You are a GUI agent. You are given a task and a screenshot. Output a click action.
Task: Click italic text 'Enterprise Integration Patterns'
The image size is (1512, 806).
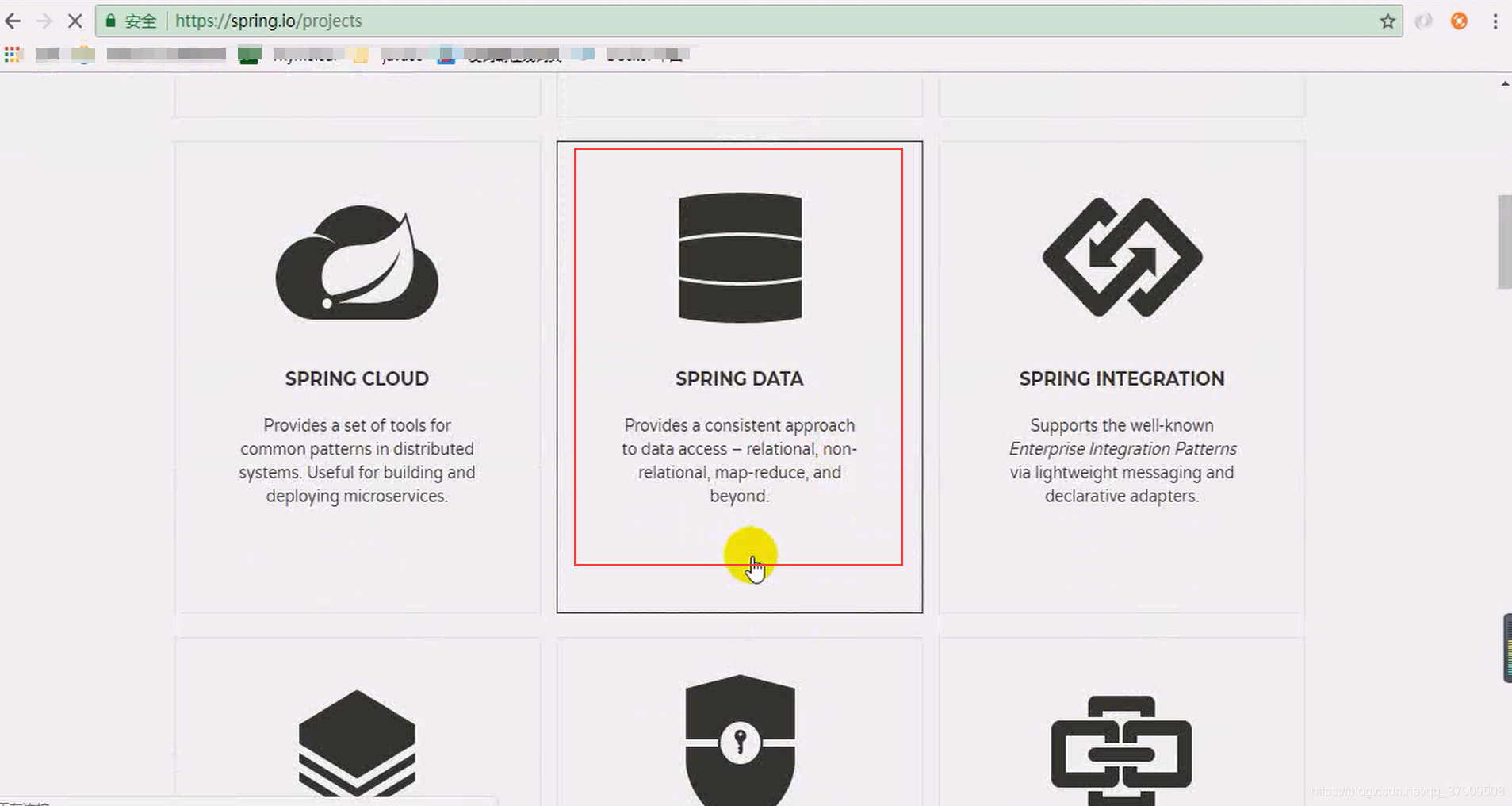pyautogui.click(x=1123, y=449)
